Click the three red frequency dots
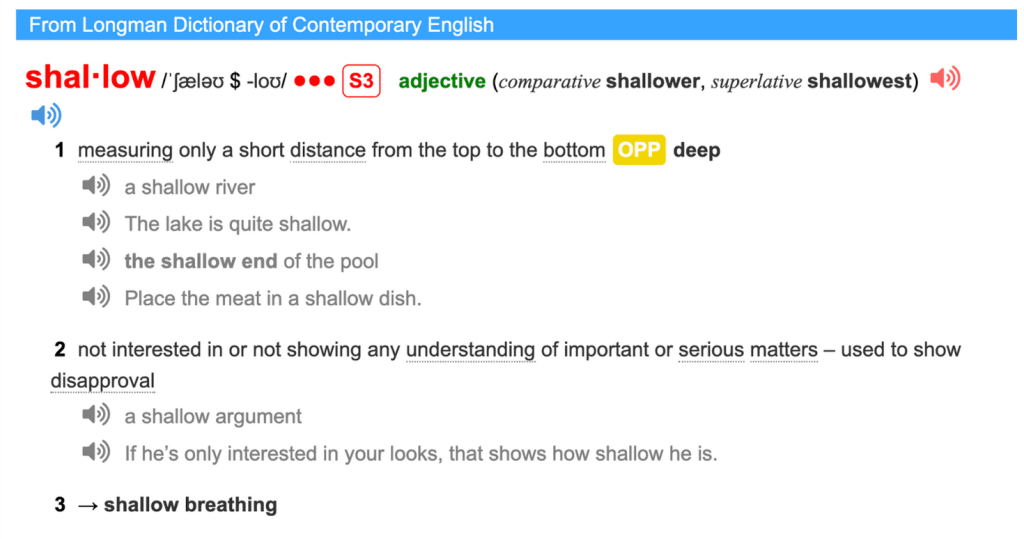 [x=315, y=81]
